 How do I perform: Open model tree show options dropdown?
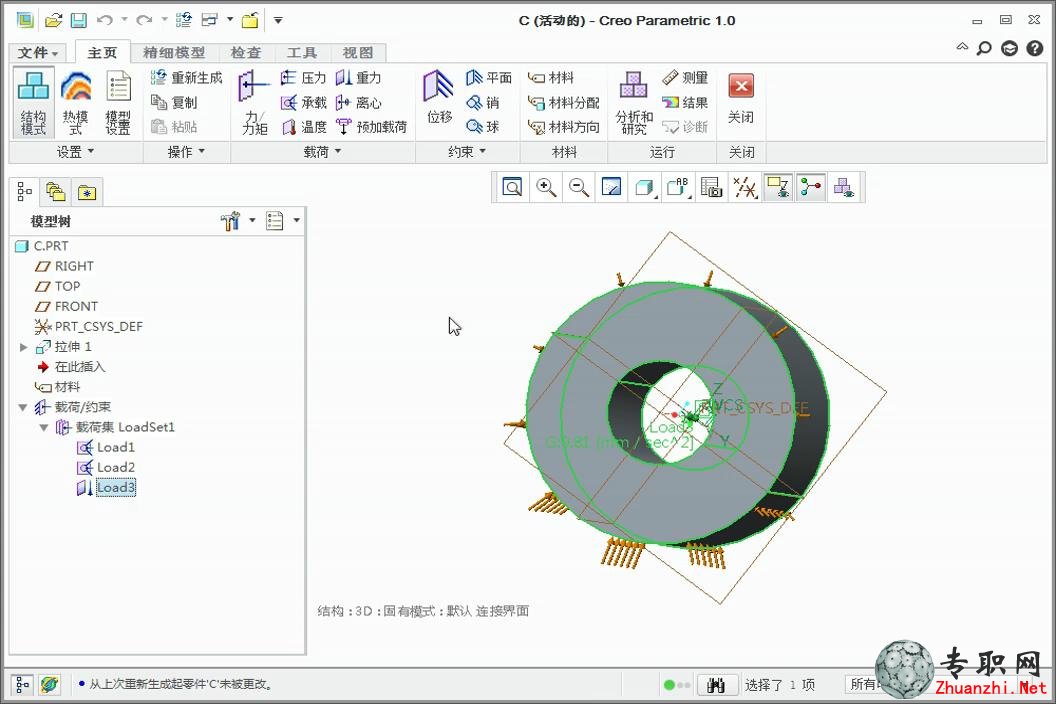point(296,220)
